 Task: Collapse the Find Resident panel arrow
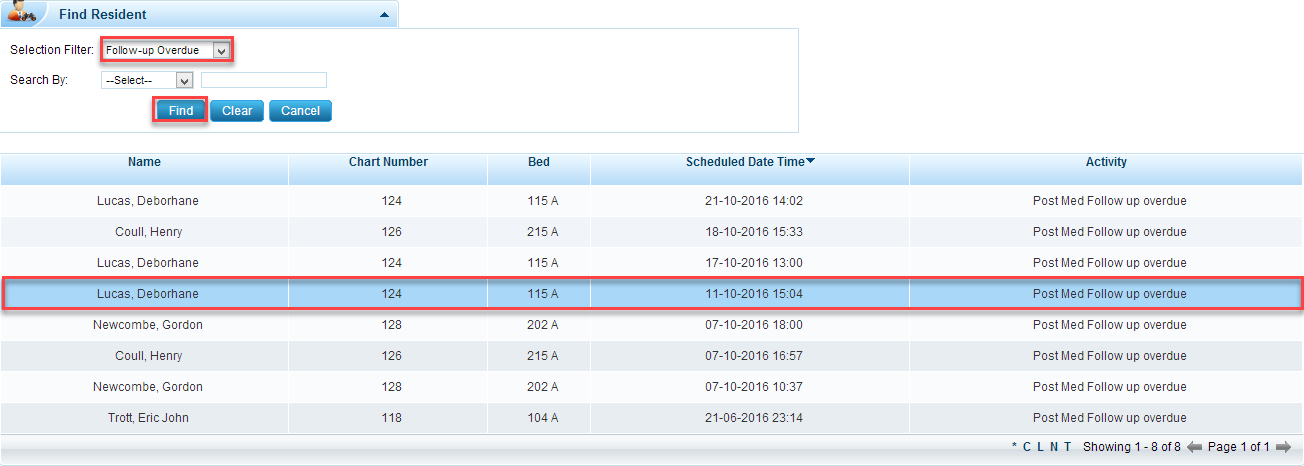pyautogui.click(x=384, y=15)
